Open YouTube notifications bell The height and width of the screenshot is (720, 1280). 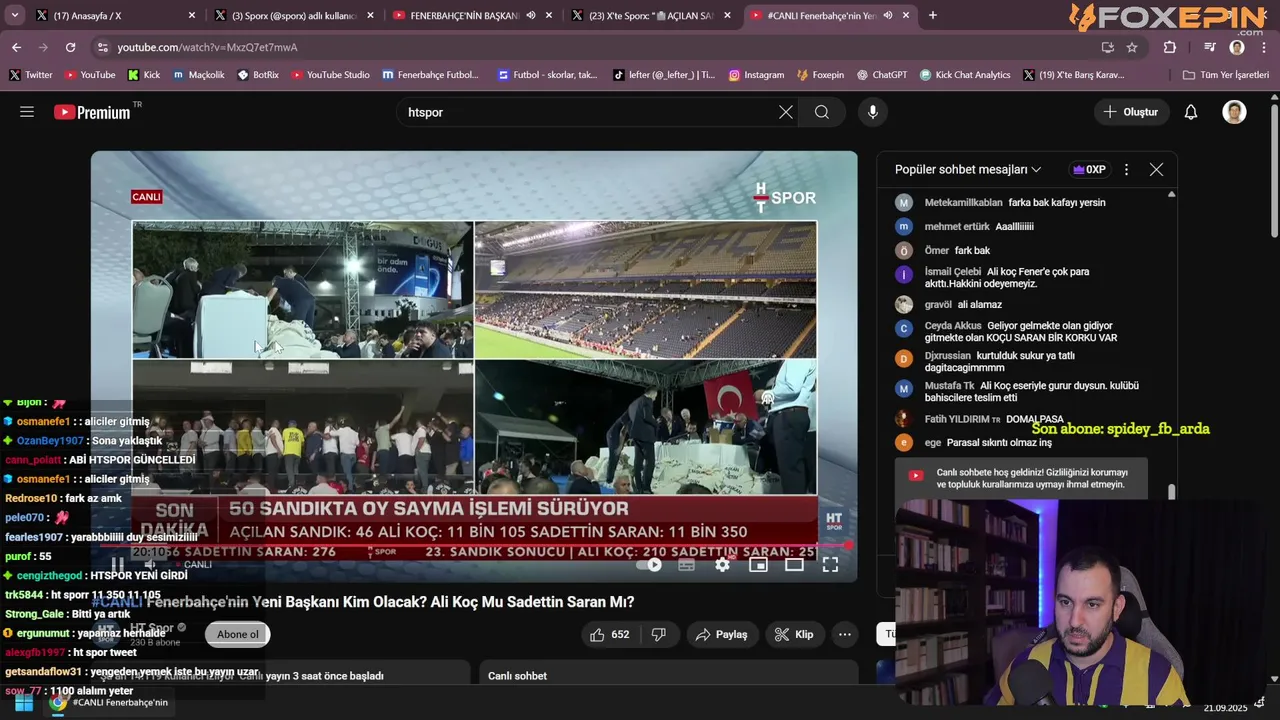pos(1191,112)
